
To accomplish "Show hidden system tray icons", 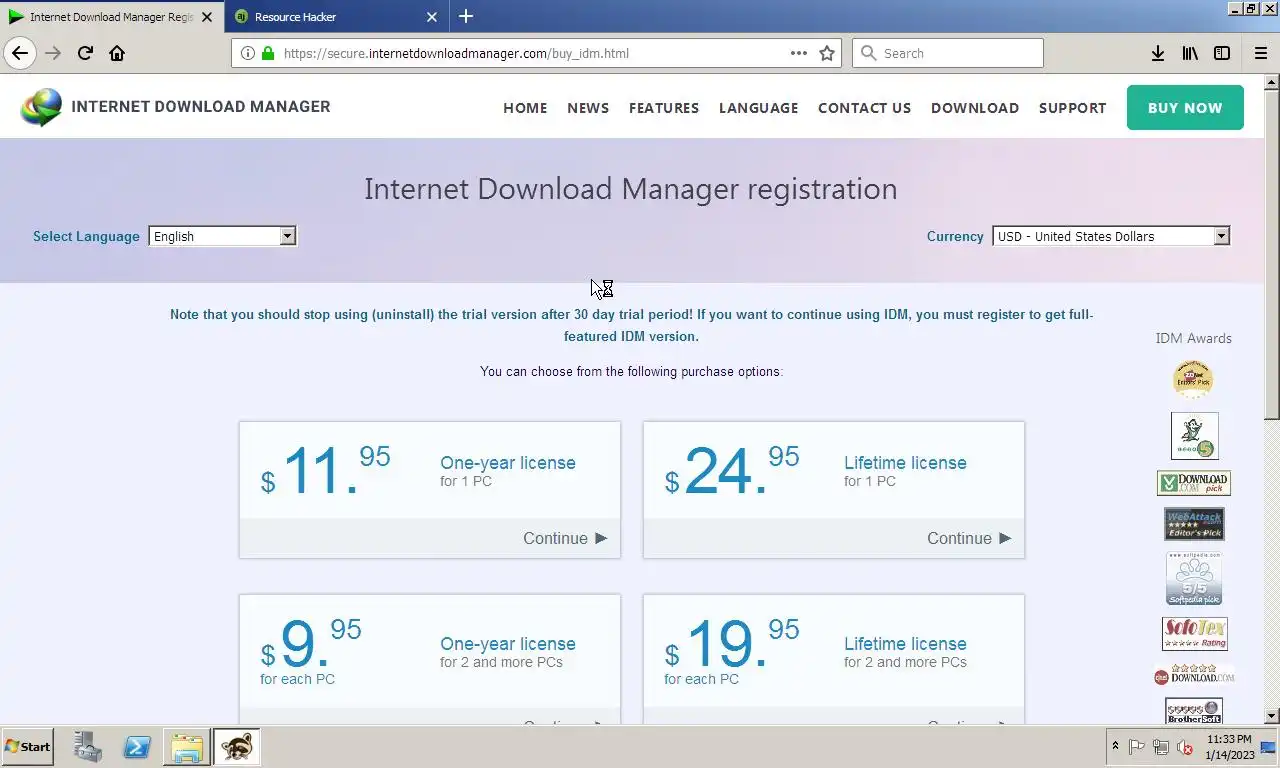I will (1115, 747).
